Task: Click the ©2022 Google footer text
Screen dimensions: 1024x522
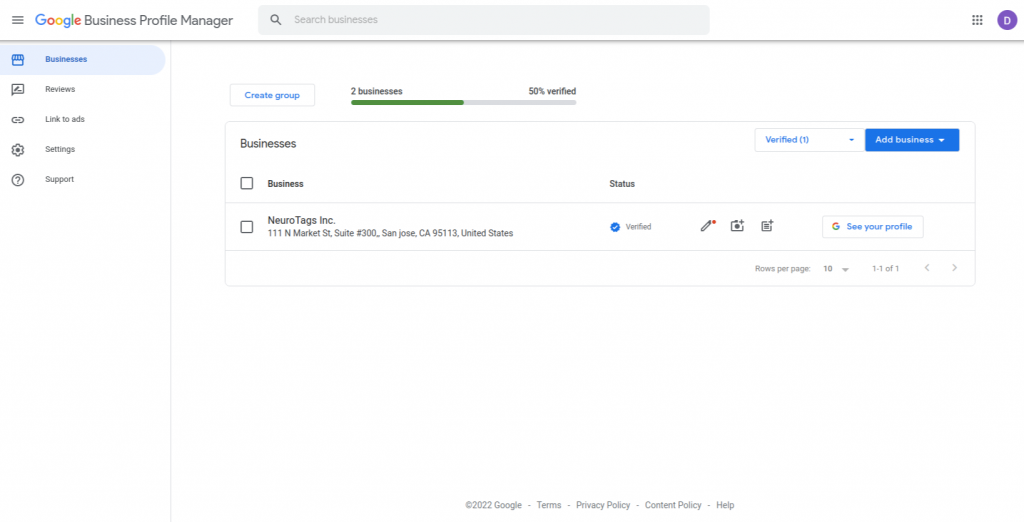Action: [493, 505]
